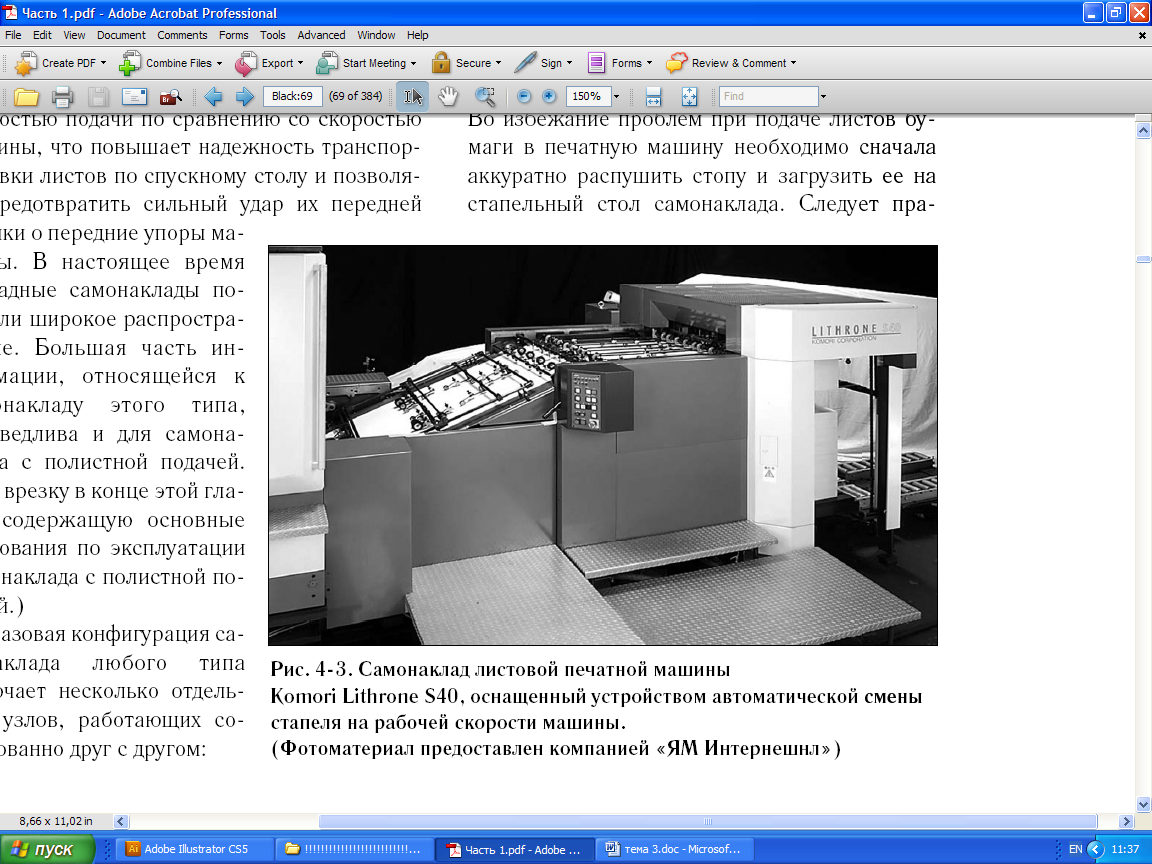Click the Windows Start button пуск

pyautogui.click(x=47, y=849)
